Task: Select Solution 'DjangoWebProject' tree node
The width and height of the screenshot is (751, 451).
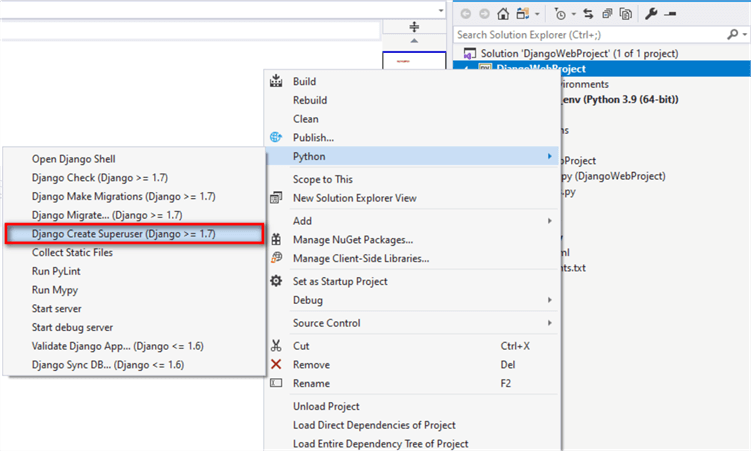Action: (580, 53)
